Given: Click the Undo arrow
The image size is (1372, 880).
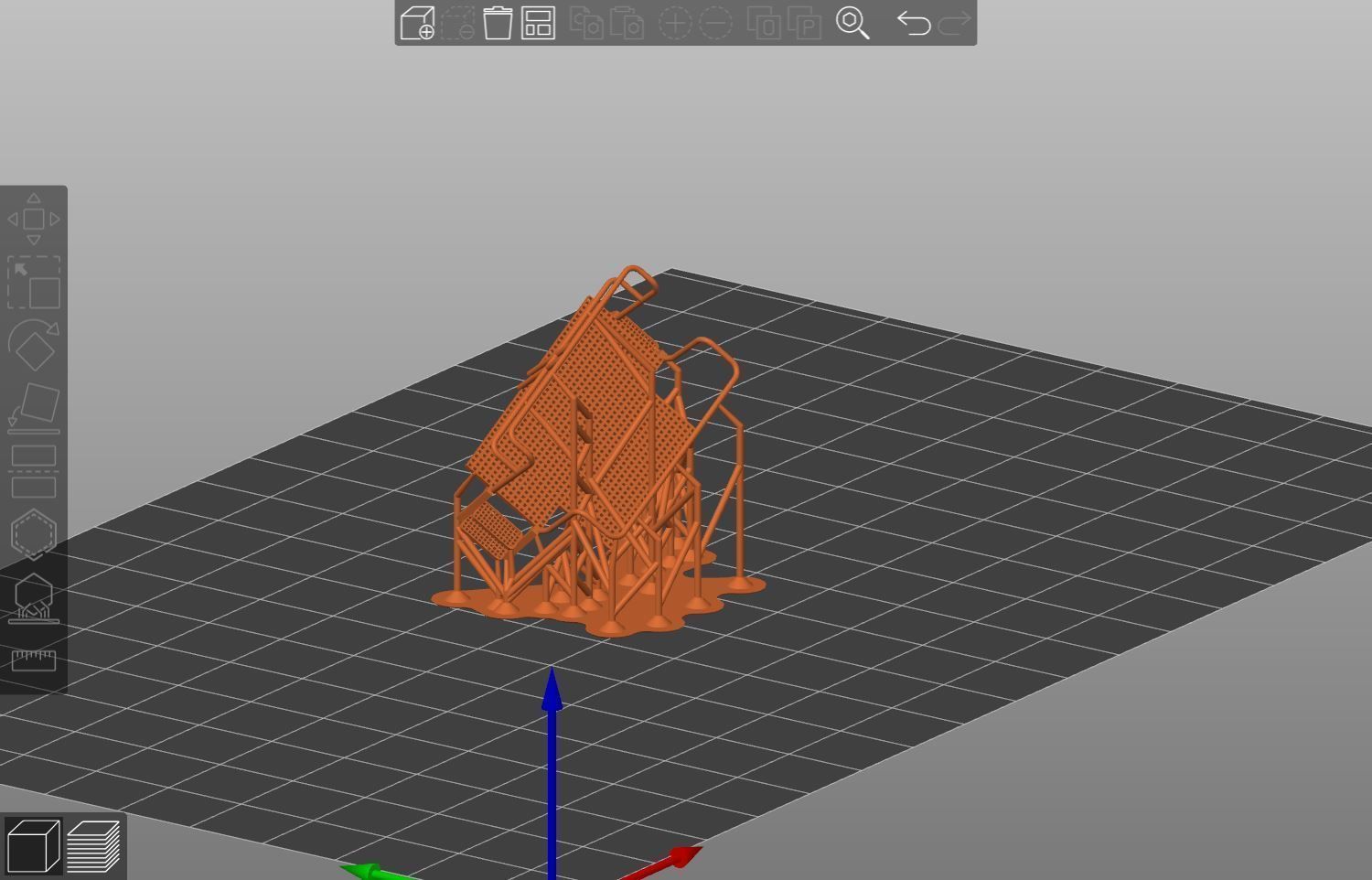Looking at the screenshot, I should click(913, 23).
